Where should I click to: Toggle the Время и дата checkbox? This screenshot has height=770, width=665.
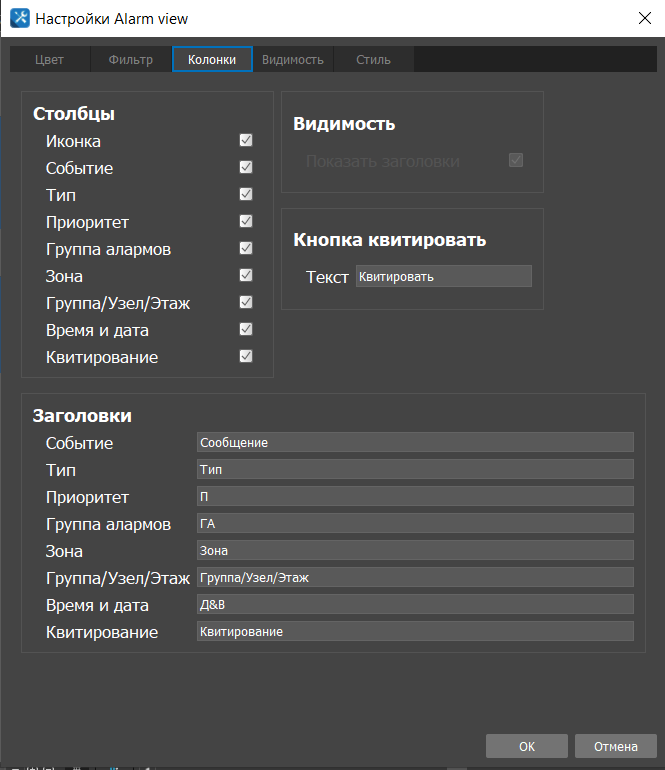tap(246, 330)
